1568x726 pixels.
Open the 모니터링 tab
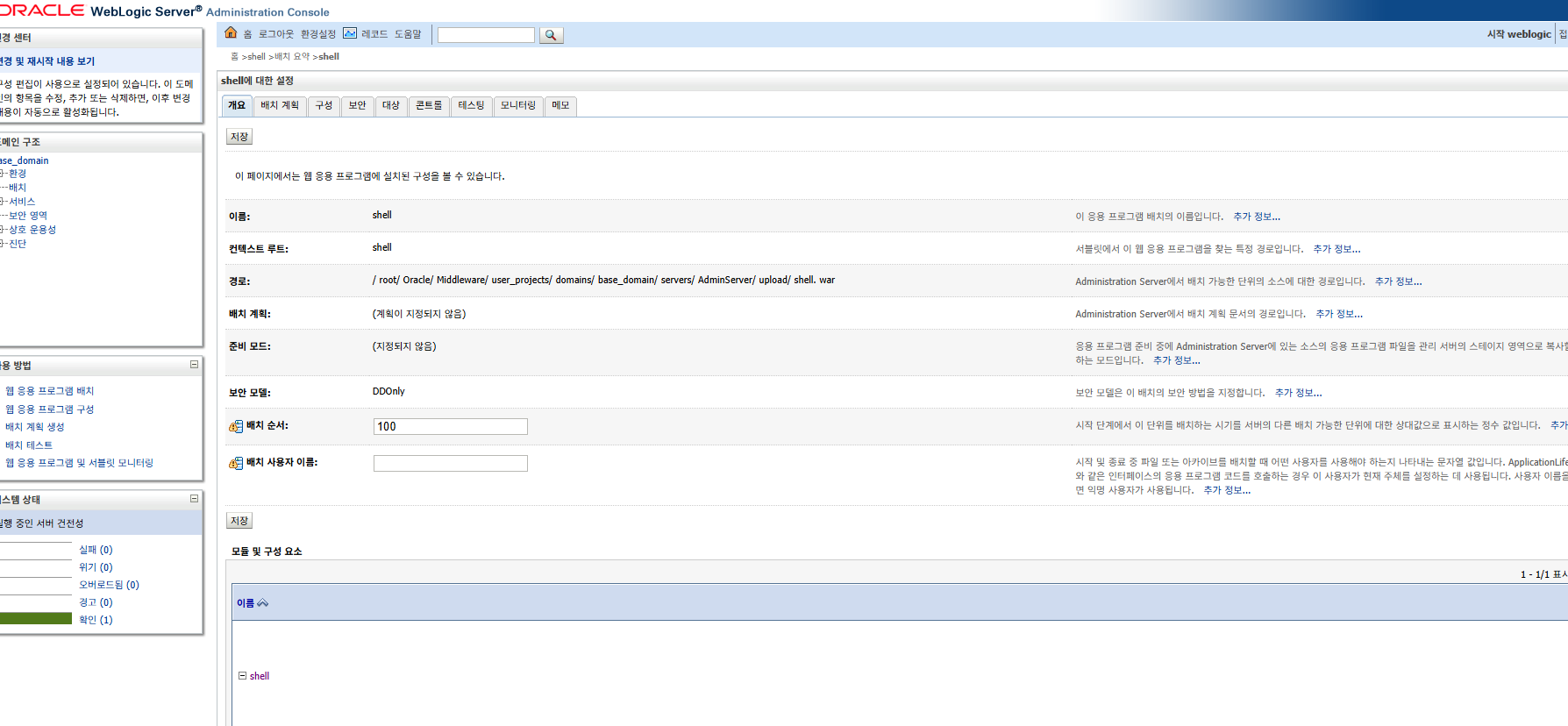[517, 105]
